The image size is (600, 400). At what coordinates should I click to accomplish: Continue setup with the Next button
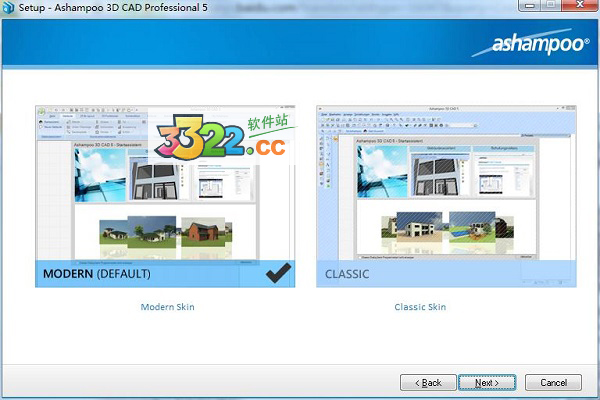(x=487, y=382)
